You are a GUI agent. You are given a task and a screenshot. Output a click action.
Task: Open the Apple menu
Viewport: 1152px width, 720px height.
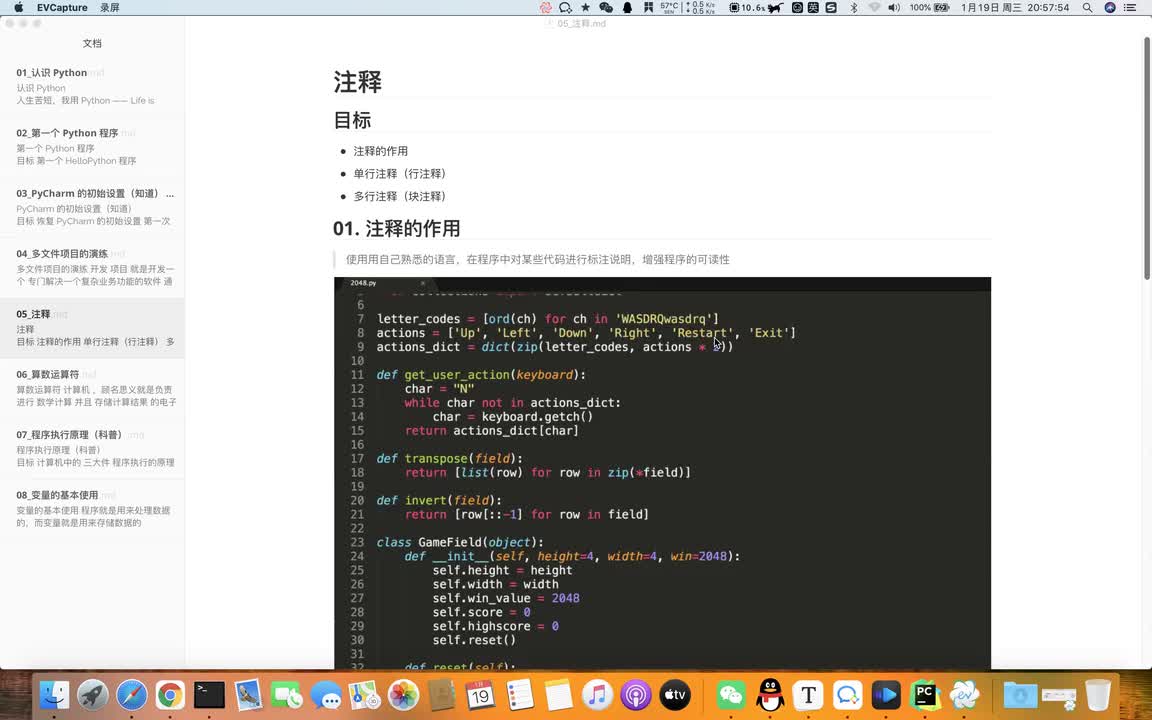(x=18, y=7)
